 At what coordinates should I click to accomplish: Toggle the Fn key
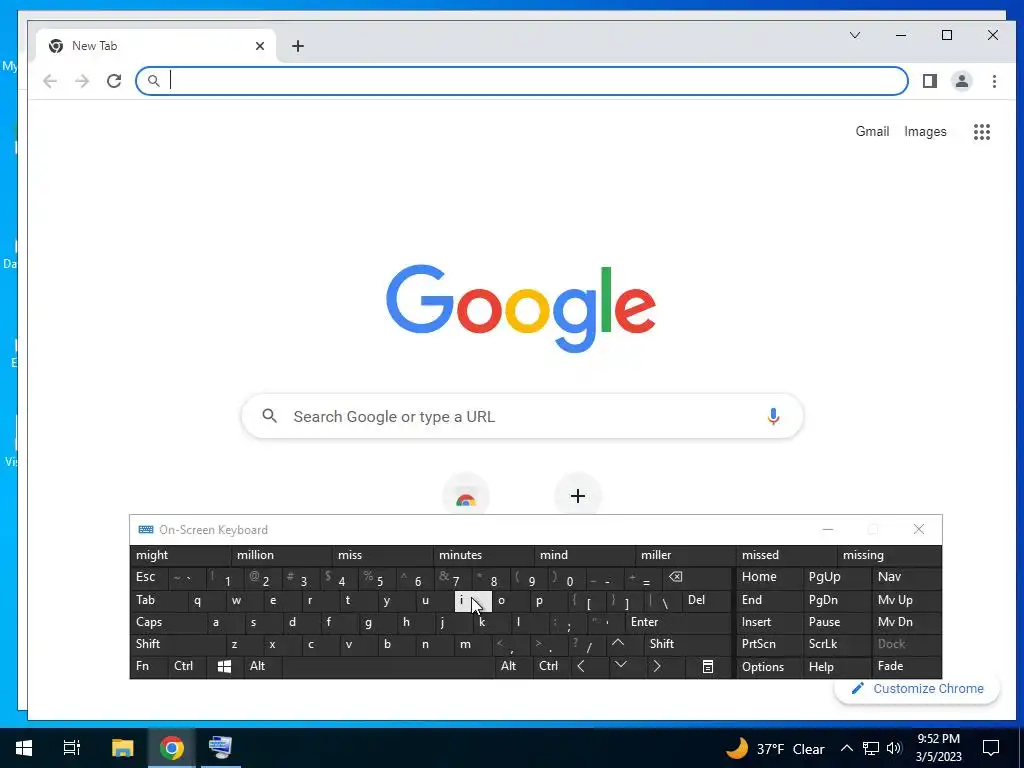[x=149, y=666]
